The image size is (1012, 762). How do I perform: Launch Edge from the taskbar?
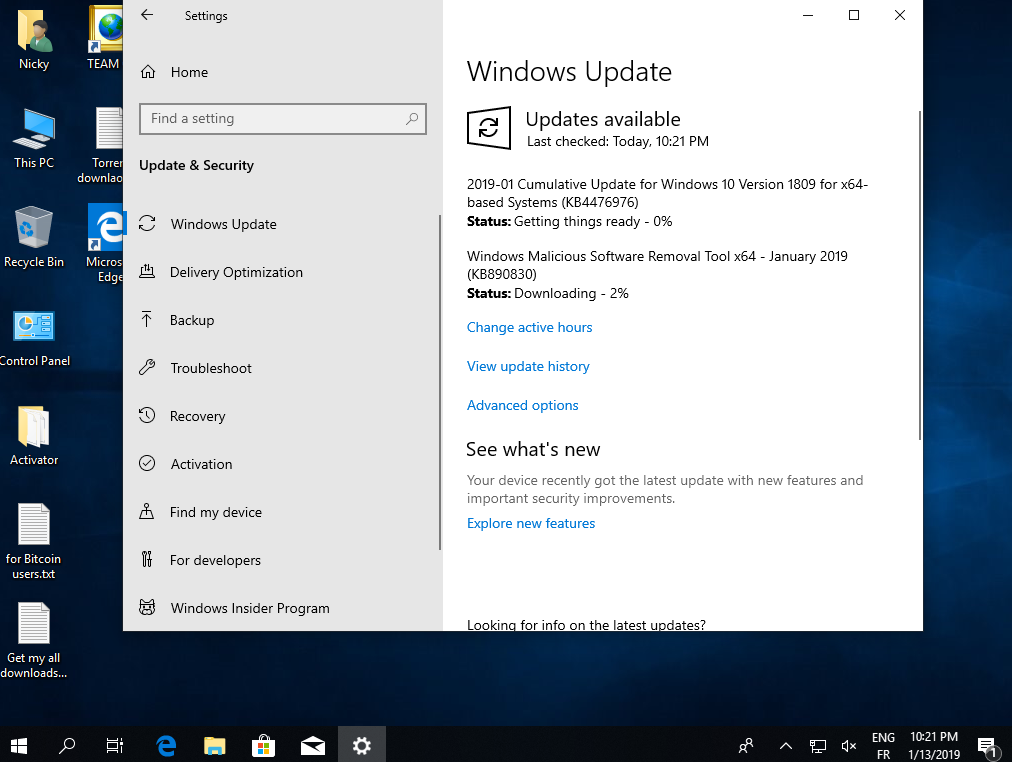coord(166,746)
